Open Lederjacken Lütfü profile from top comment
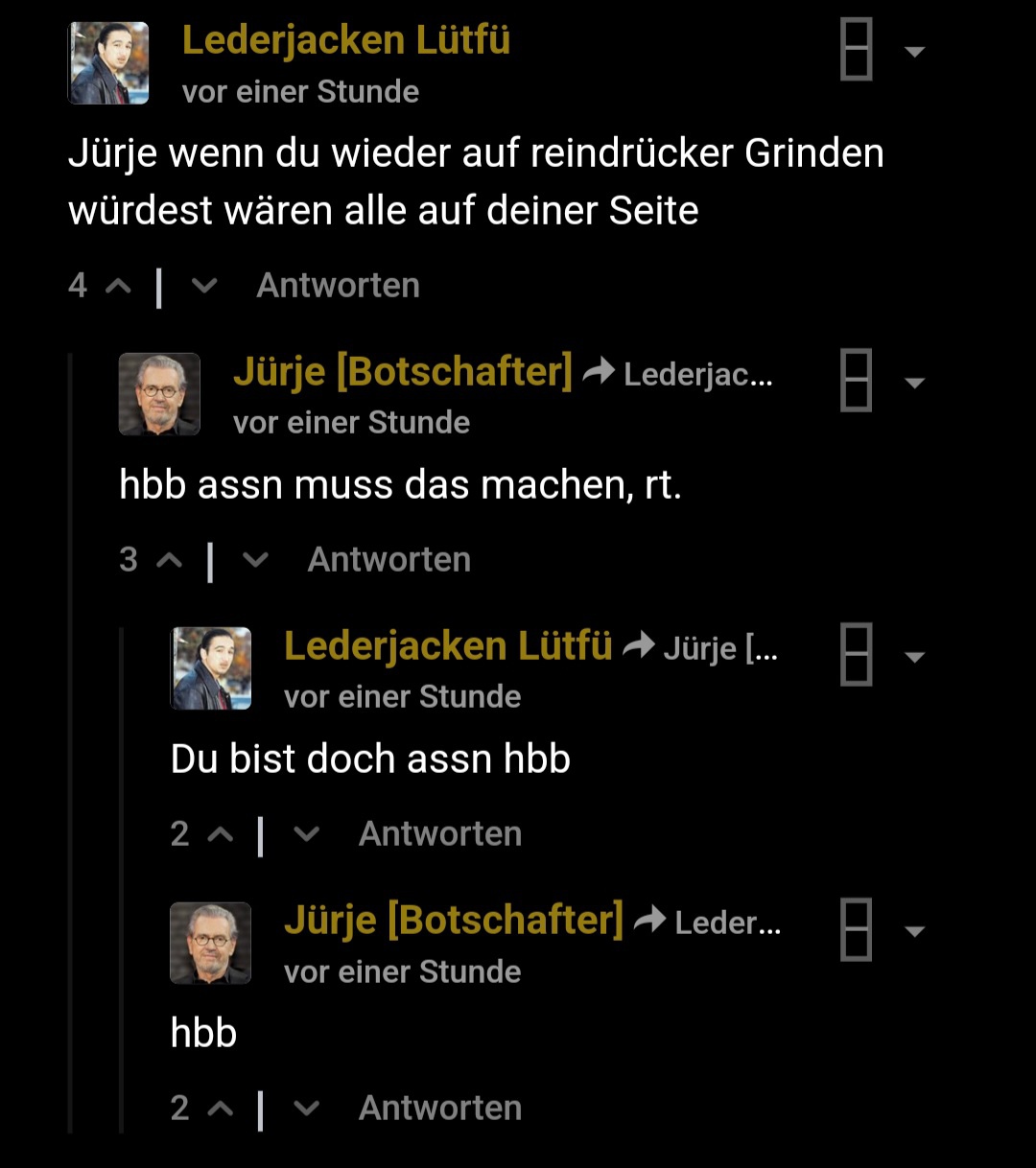 pos(345,40)
